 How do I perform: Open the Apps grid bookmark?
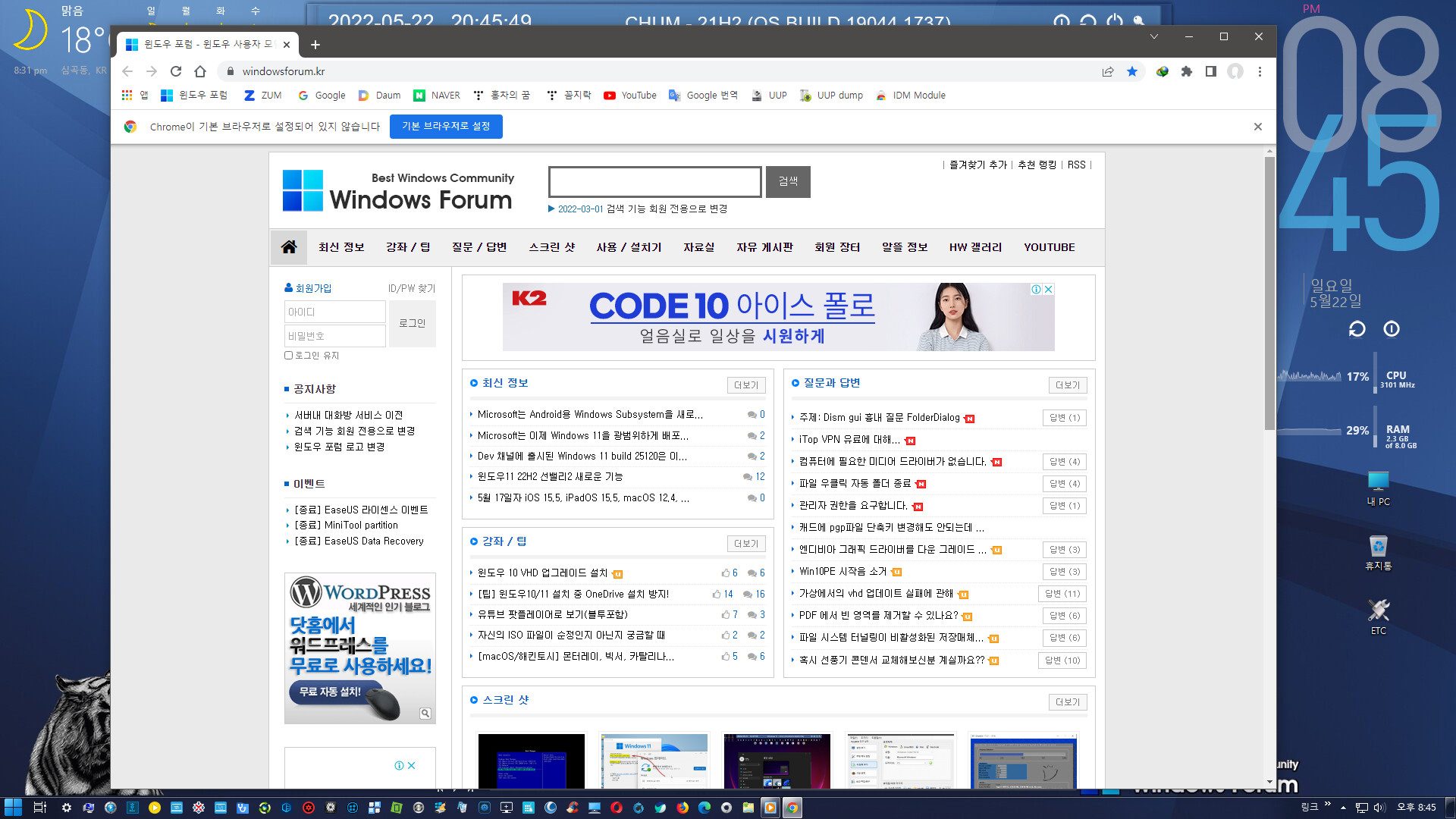134,96
